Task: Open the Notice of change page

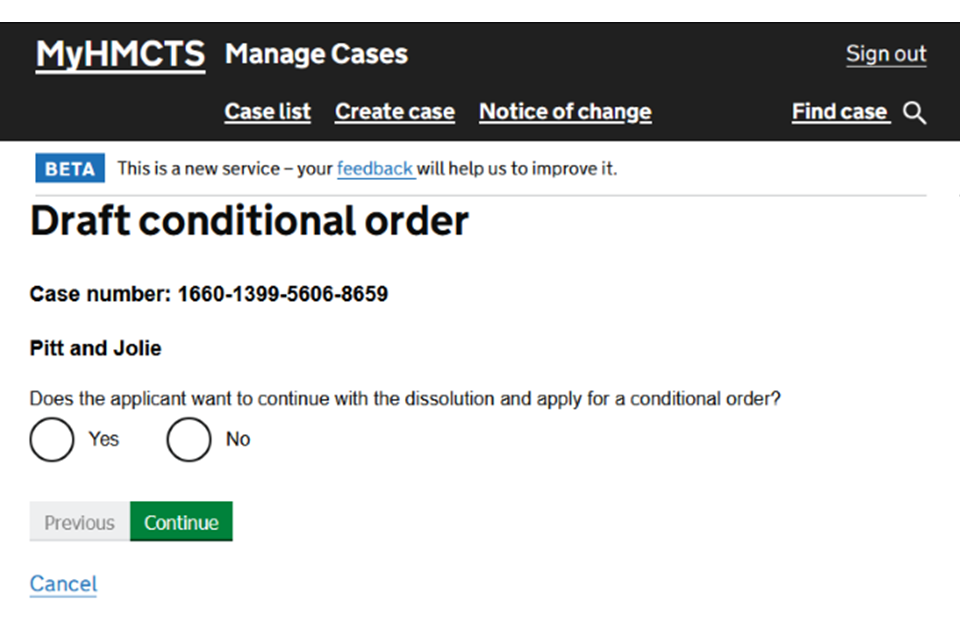Action: [565, 112]
